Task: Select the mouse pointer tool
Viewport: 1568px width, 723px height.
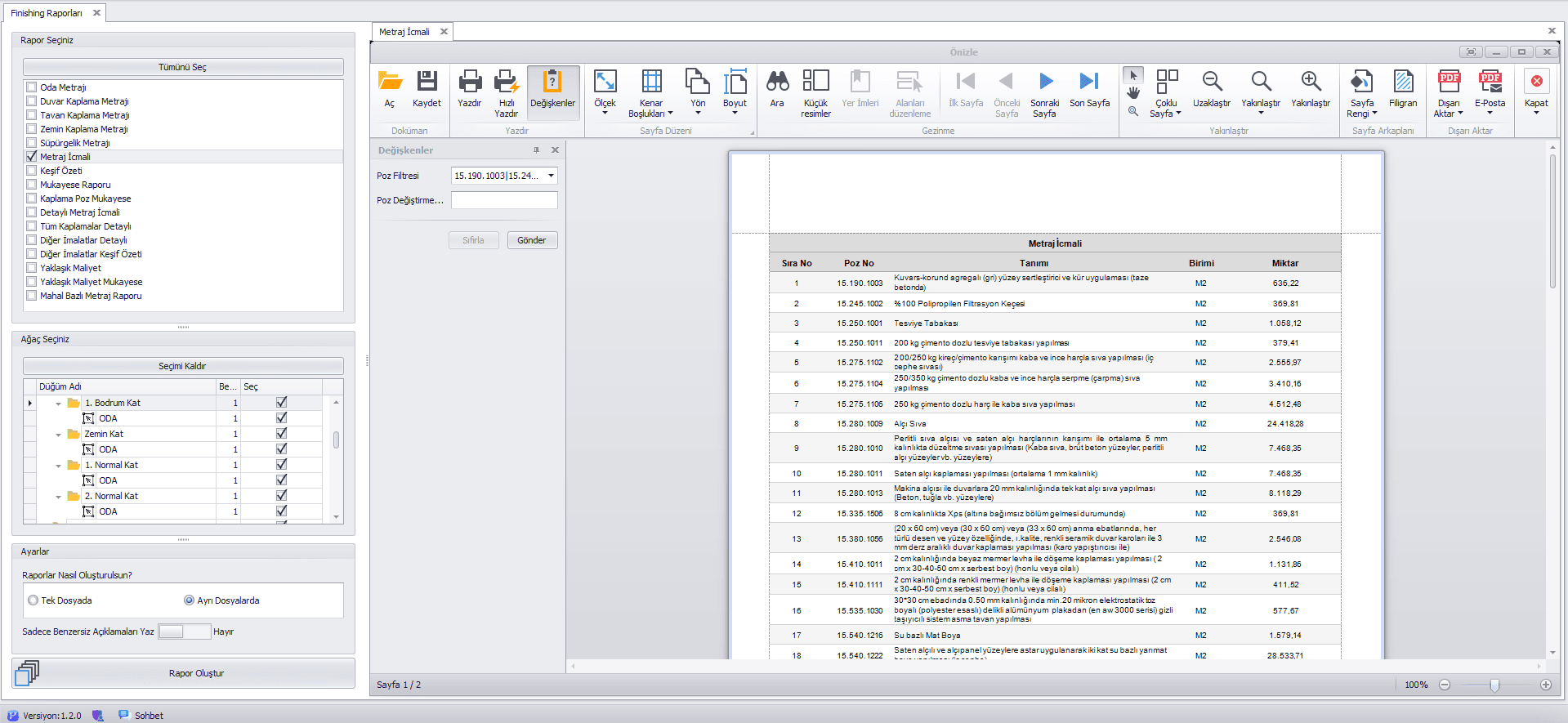Action: coord(1133,75)
